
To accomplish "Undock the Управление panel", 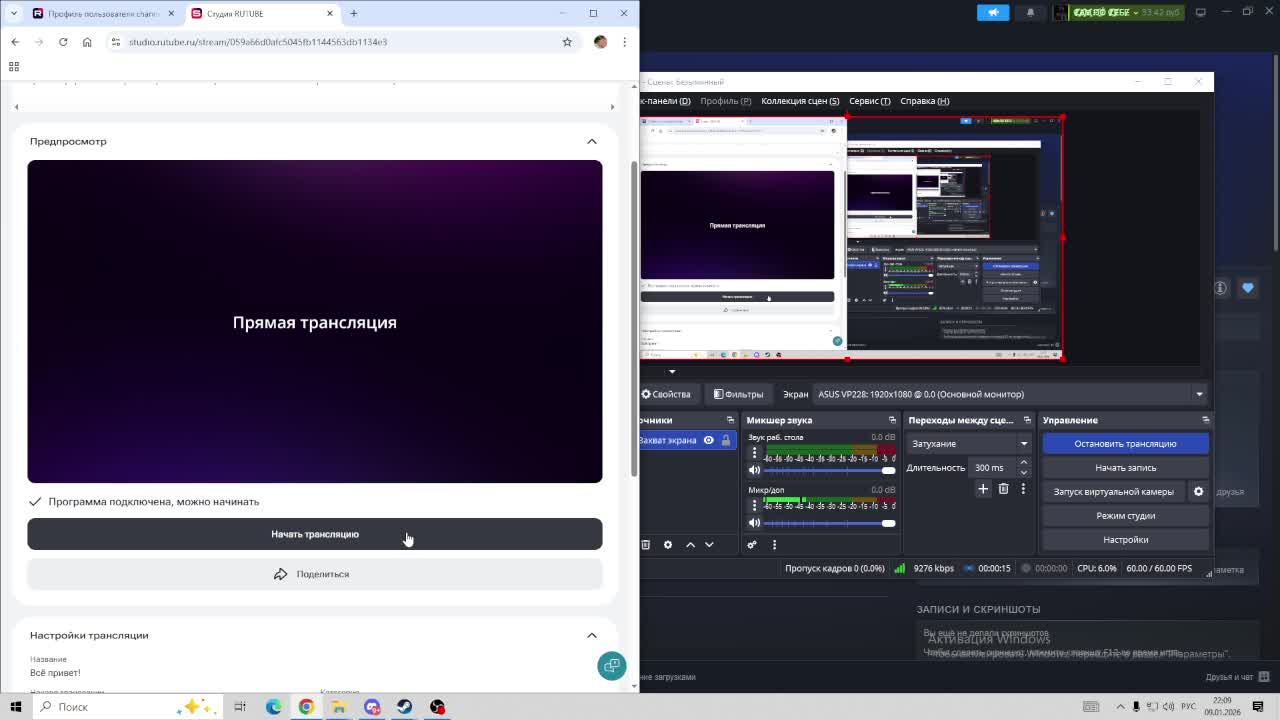I will coord(1205,420).
